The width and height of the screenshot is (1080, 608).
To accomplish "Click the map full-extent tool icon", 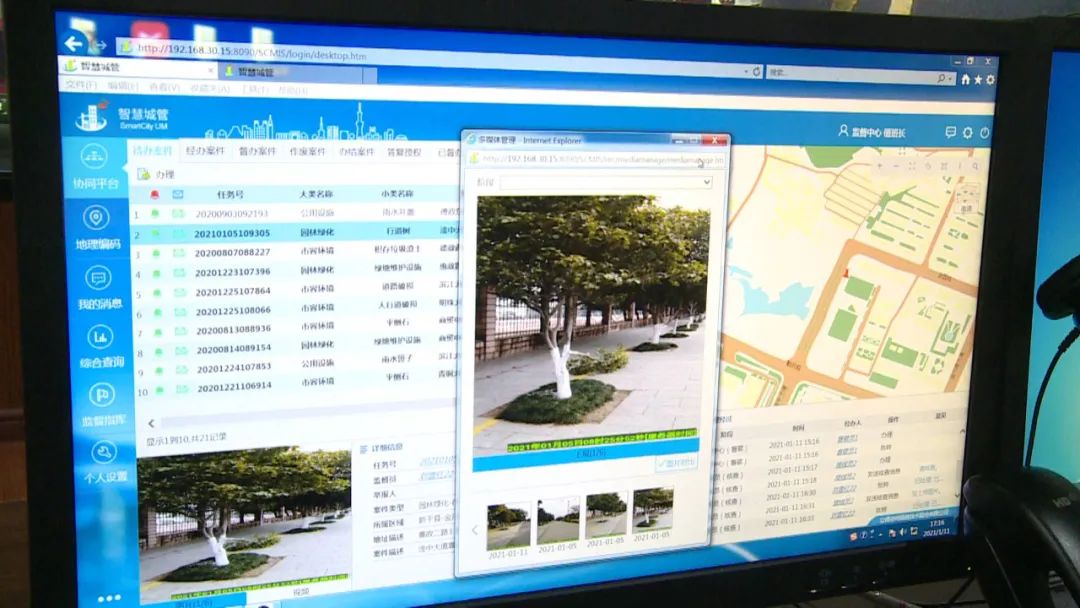I will point(912,166).
